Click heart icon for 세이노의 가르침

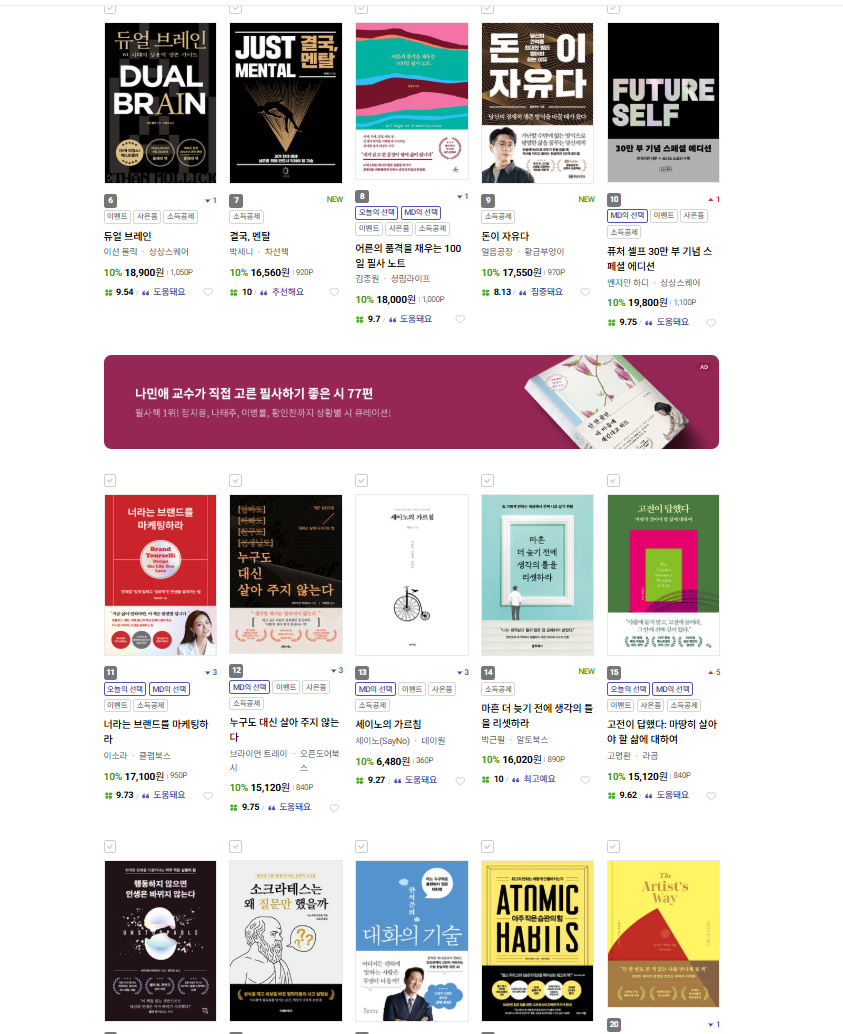point(460,781)
